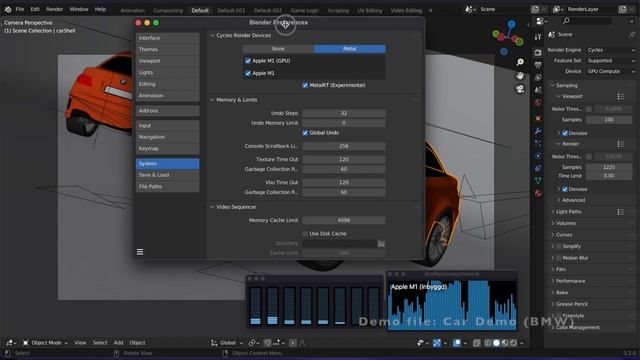Image resolution: width=640 pixels, height=360 pixels.
Task: Open Light Paths presets list icon
Action: coord(620,212)
